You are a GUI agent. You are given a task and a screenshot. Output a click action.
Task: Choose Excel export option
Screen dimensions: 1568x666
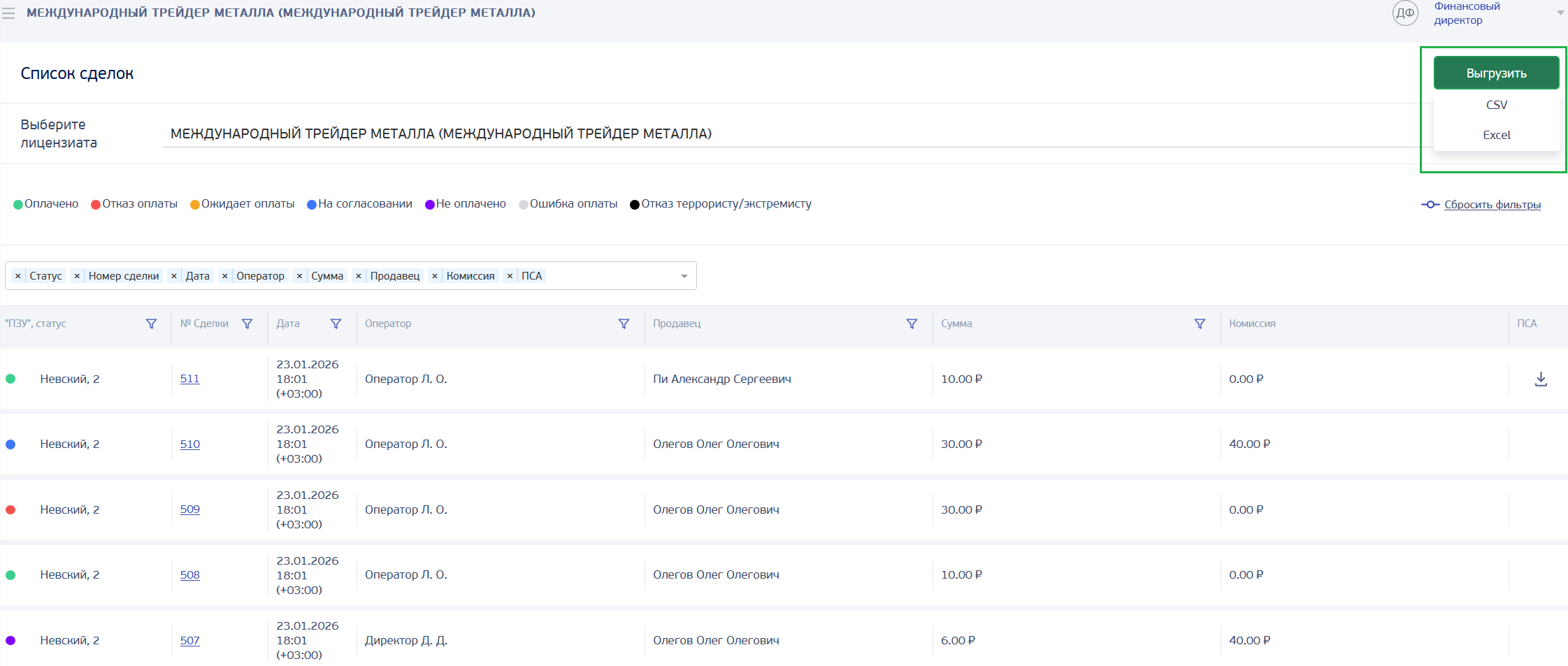point(1496,135)
